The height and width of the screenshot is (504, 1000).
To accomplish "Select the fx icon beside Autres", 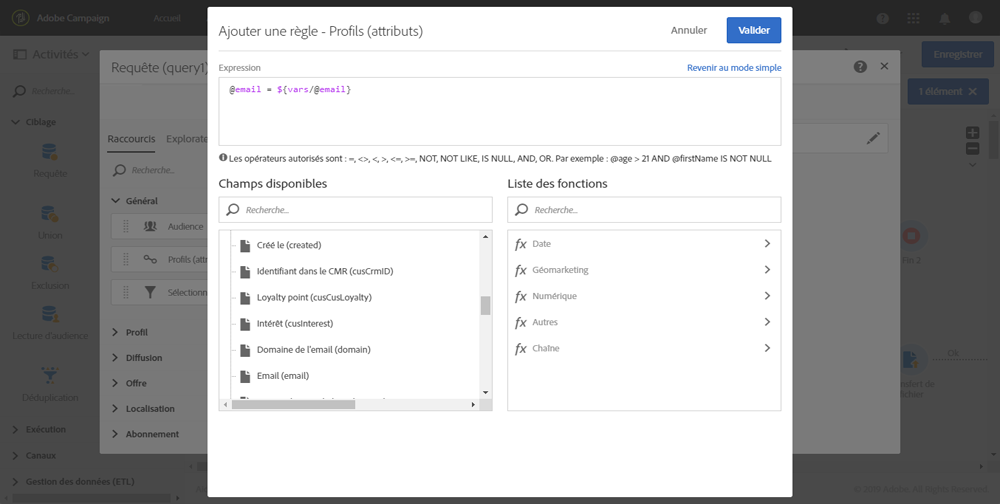I will [x=521, y=322].
